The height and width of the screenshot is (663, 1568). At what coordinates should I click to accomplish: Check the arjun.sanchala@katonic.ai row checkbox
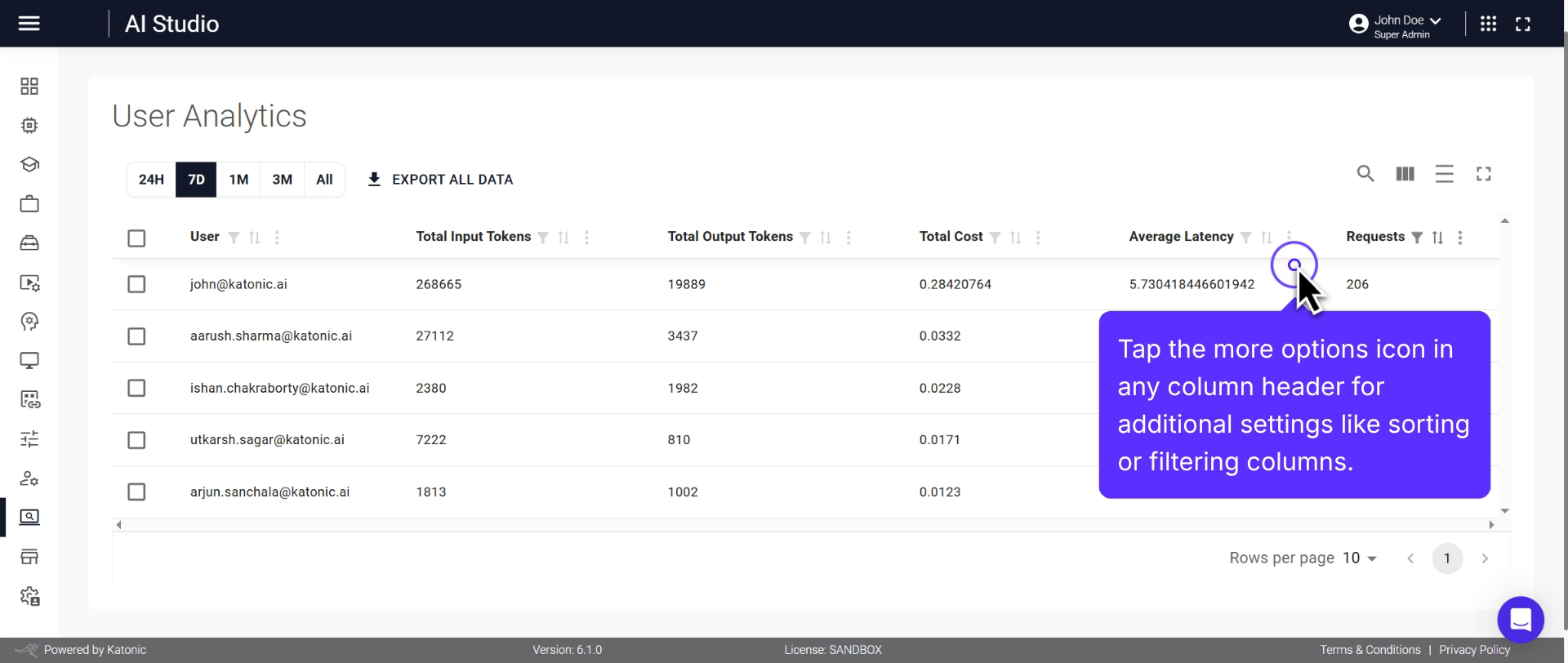pos(136,492)
